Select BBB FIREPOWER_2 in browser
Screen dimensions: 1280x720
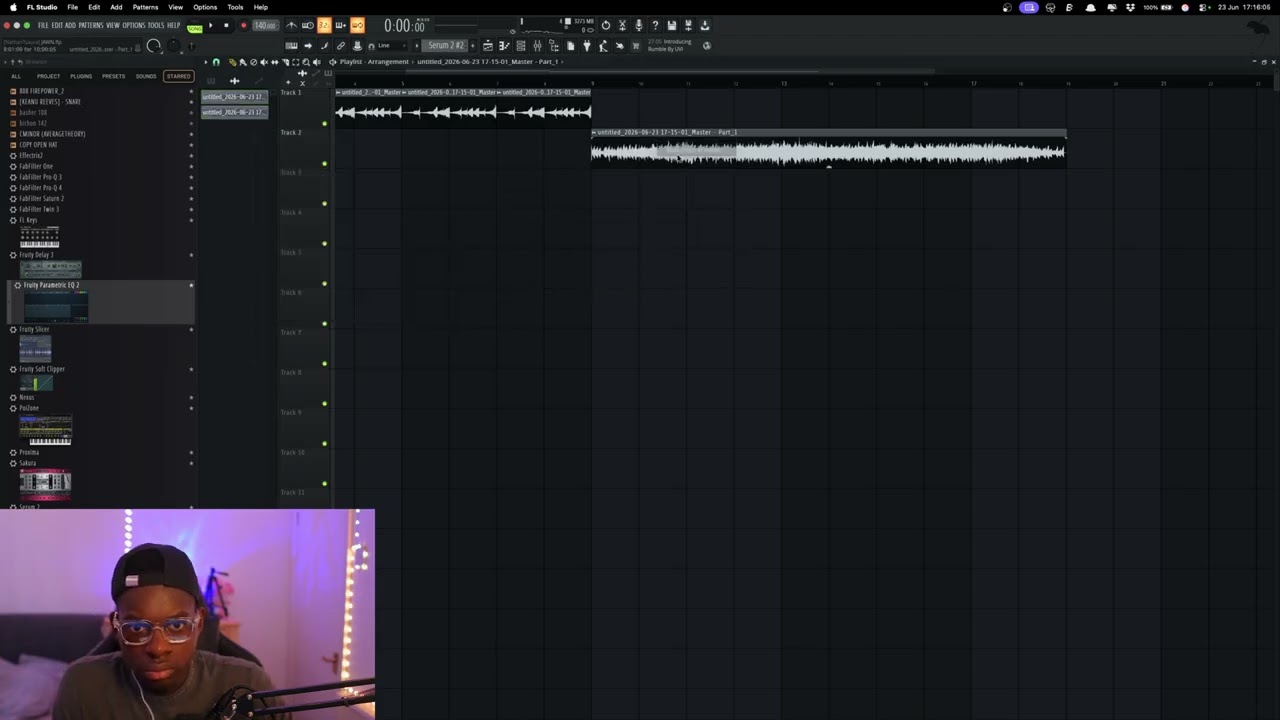pyautogui.click(x=41, y=91)
